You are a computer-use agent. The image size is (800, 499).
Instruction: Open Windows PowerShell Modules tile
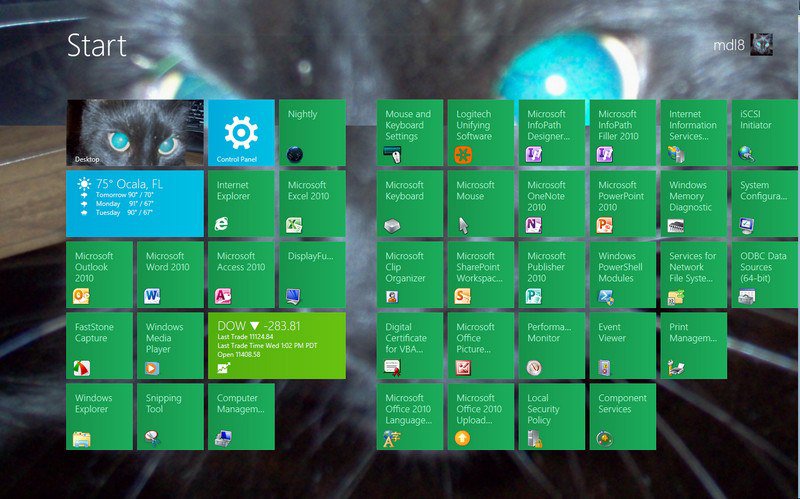point(622,274)
